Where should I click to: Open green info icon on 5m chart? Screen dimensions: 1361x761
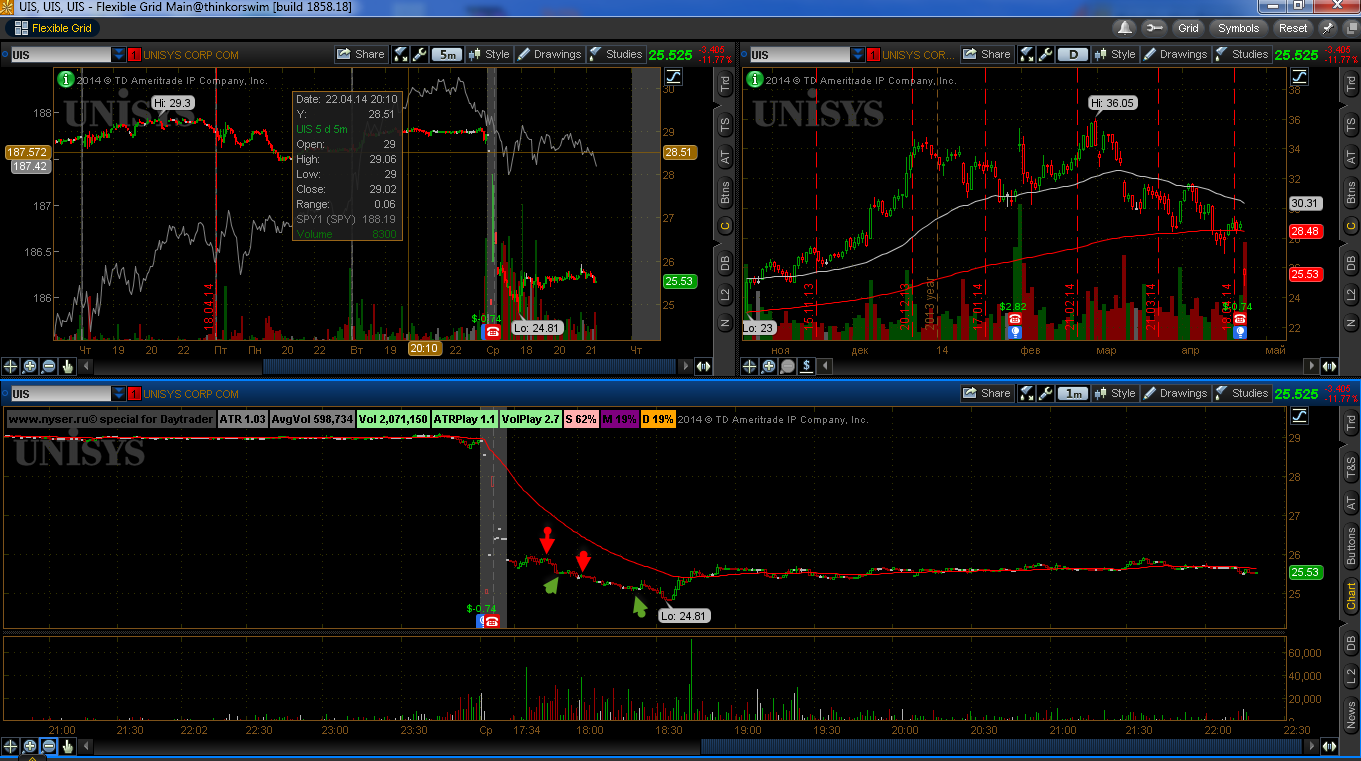pos(65,77)
